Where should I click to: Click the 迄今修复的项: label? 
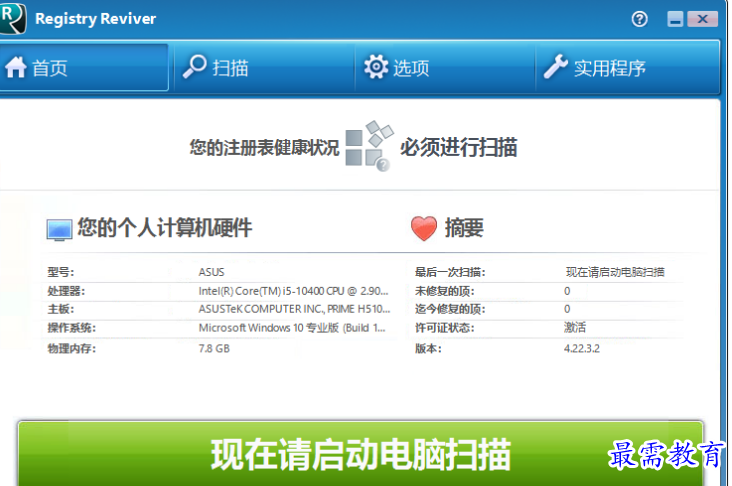[x=450, y=309]
